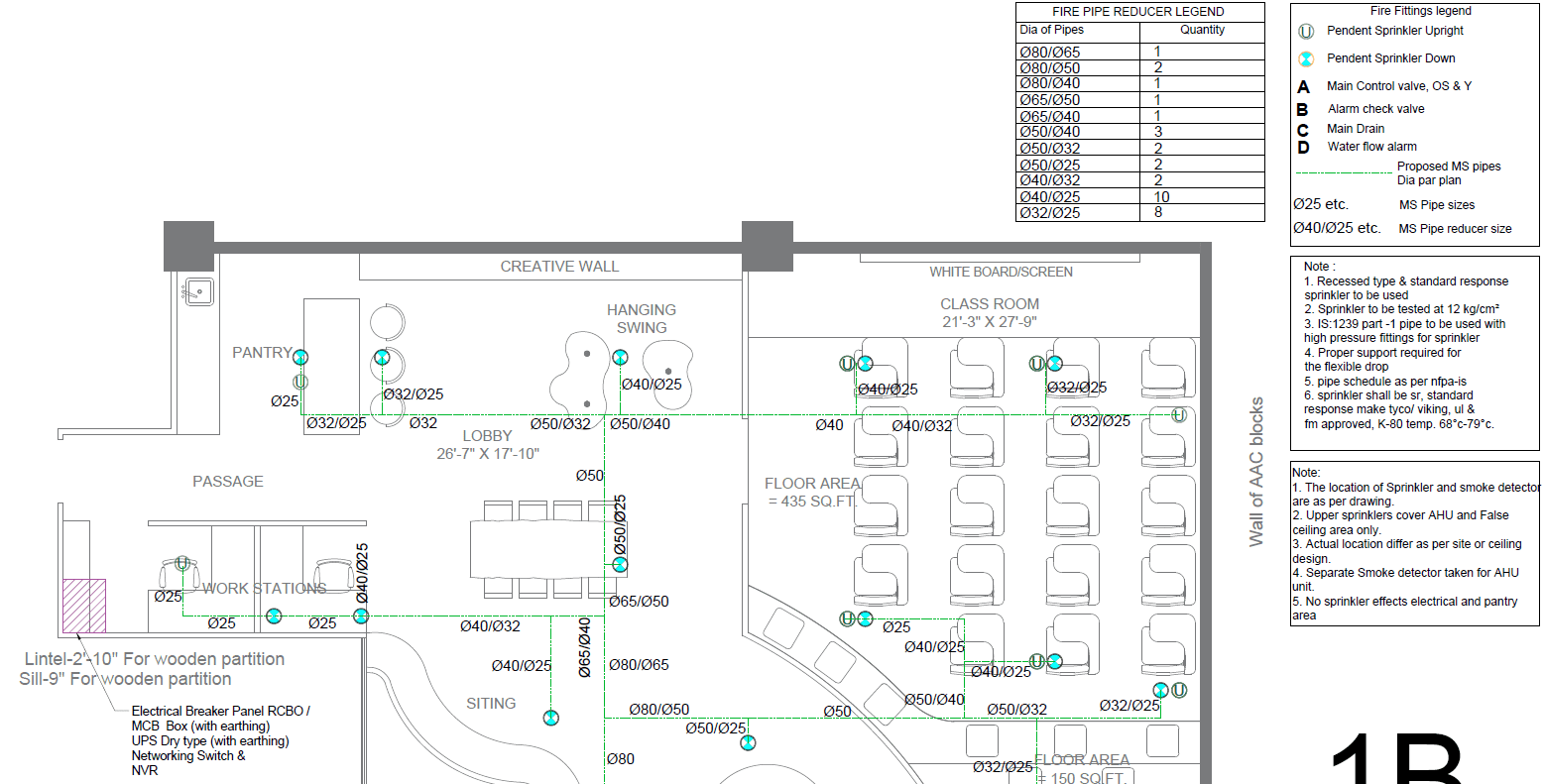
Task: Select Ø80/Ø65 row in the reducer legend table
Action: tap(1140, 53)
